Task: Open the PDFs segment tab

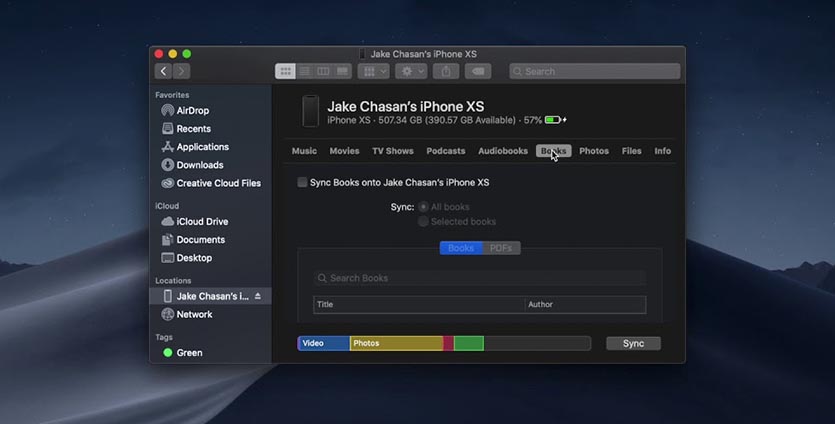Action: coord(501,248)
